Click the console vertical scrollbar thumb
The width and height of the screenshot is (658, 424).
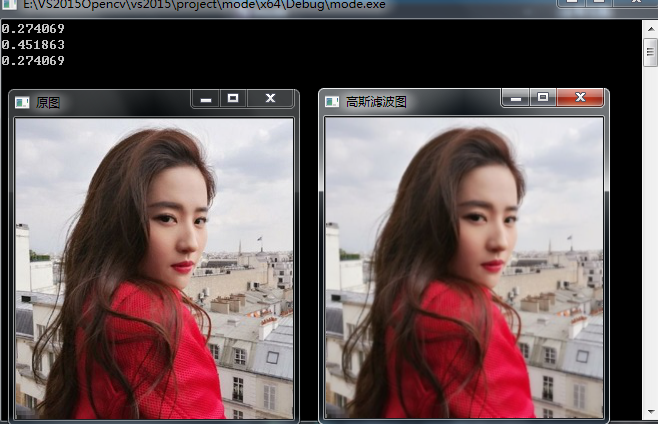tap(650, 52)
